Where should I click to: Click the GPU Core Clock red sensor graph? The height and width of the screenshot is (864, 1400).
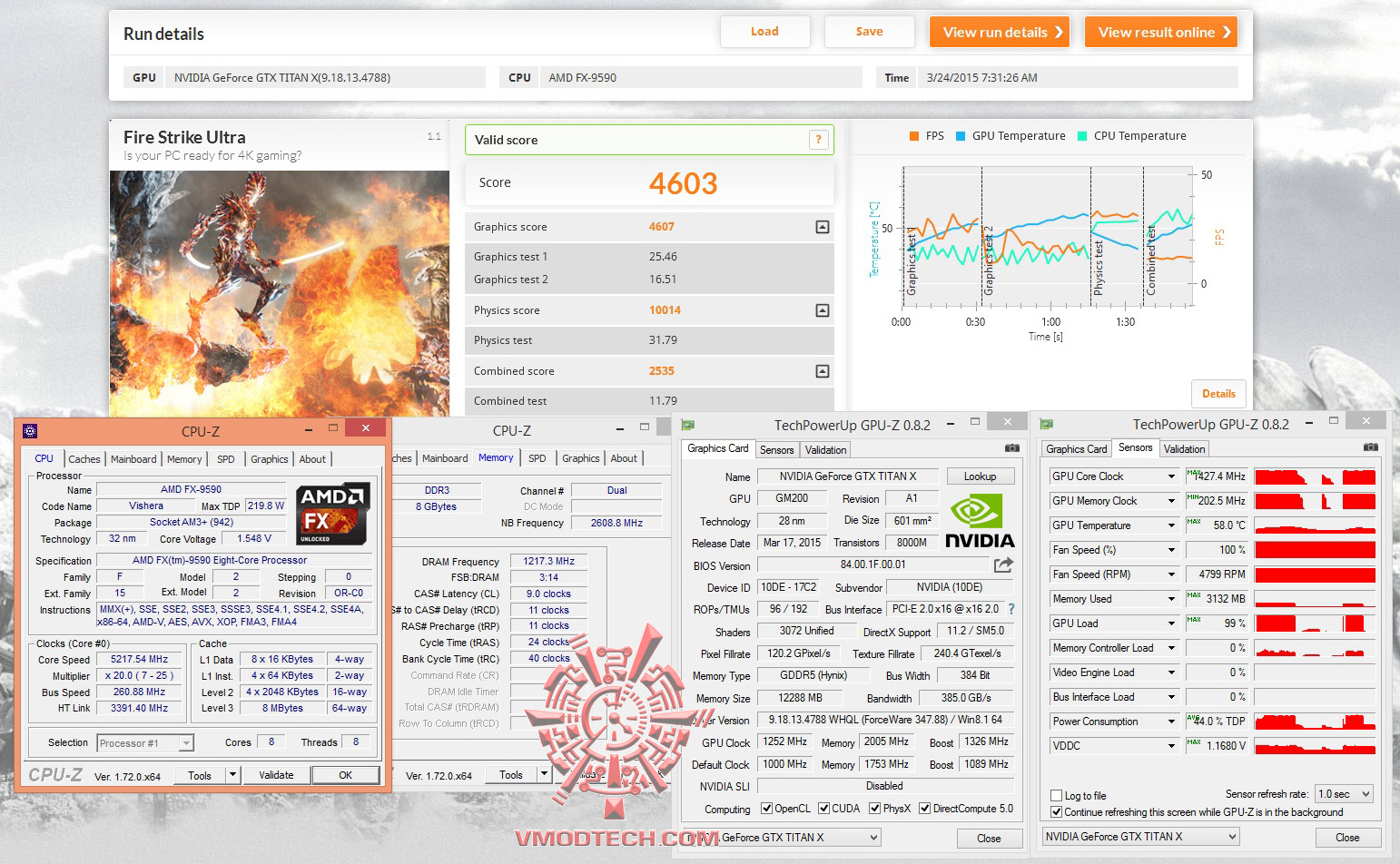point(1315,476)
